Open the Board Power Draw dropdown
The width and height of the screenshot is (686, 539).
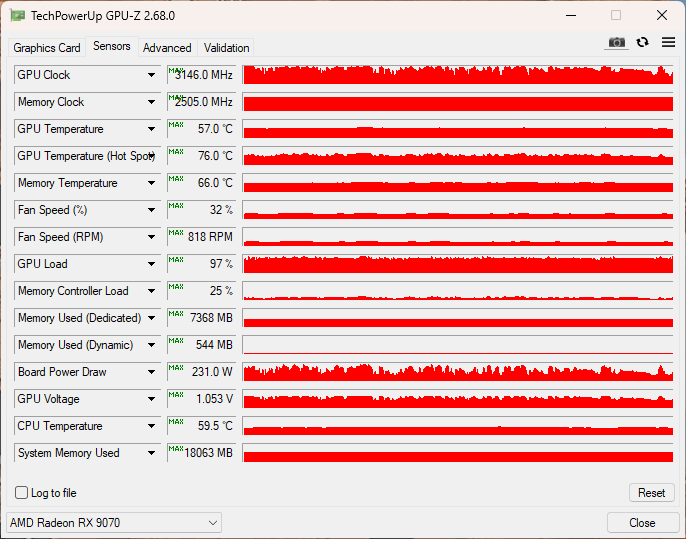[151, 372]
